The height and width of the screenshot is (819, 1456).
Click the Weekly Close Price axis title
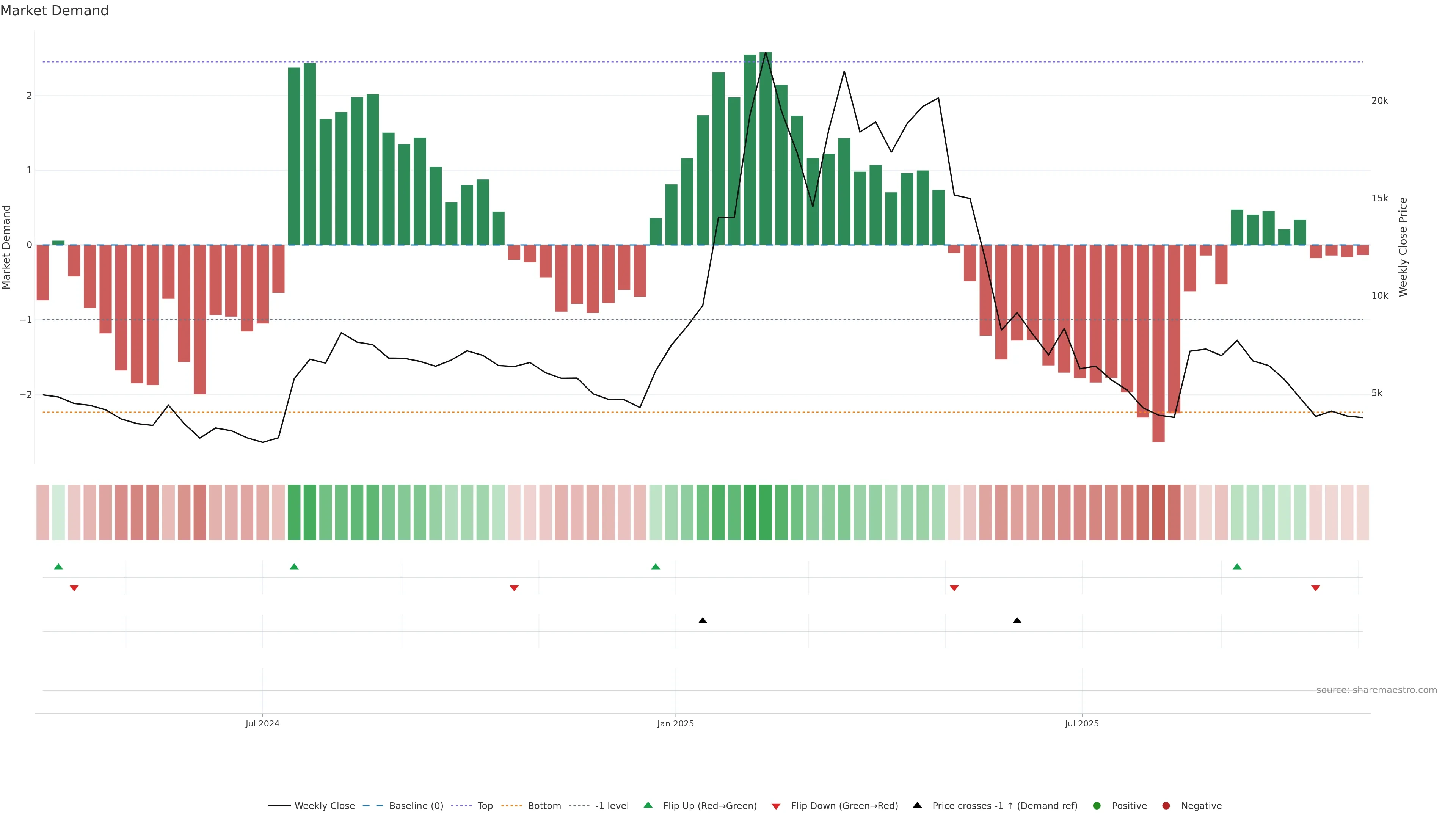pos(1403,247)
